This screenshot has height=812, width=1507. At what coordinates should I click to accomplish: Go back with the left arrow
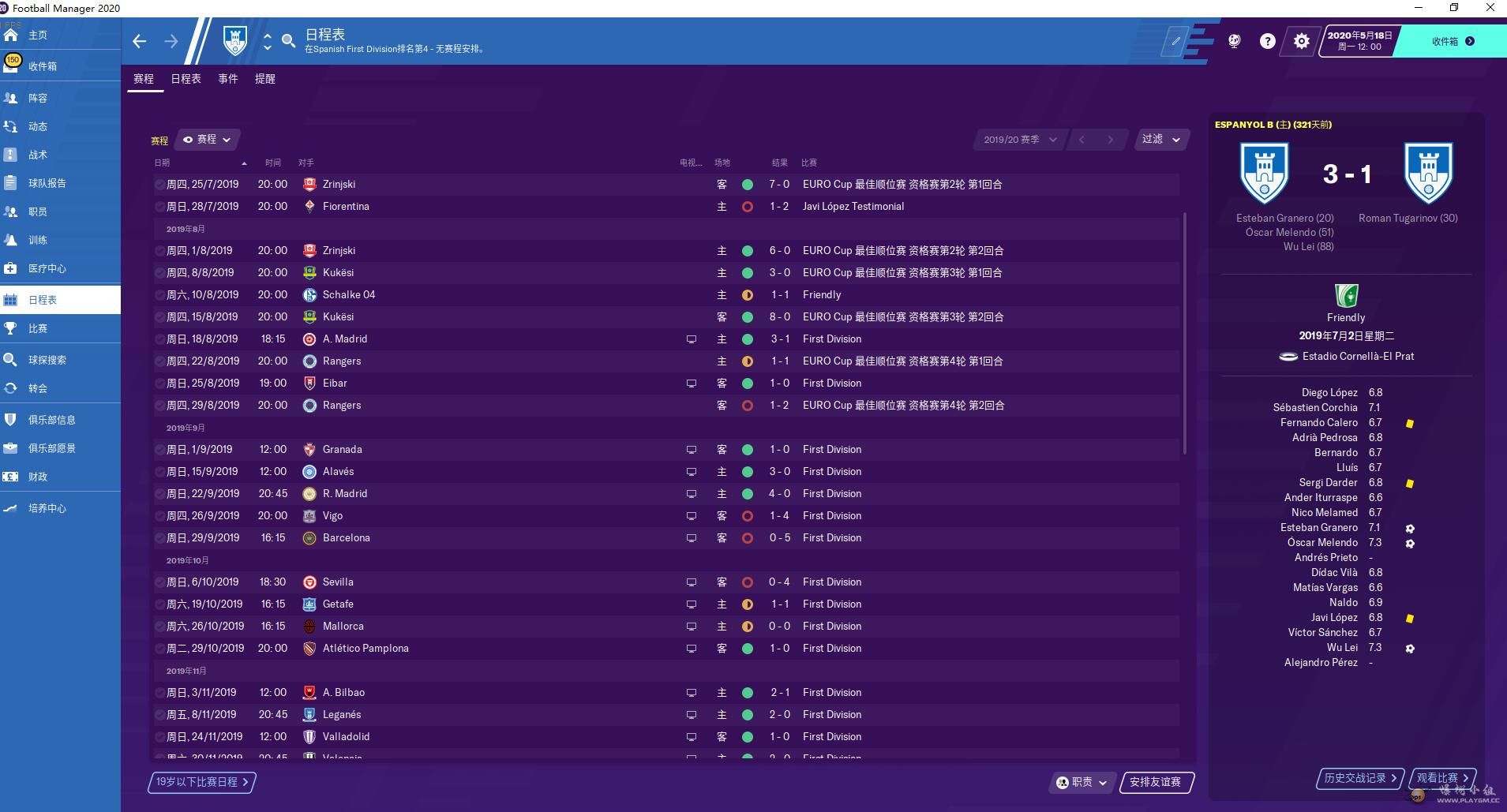[140, 41]
